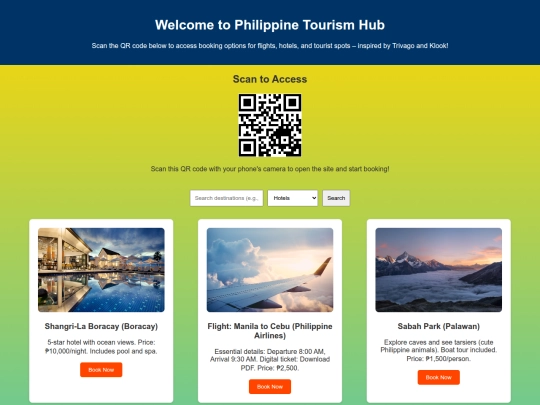Select the Sabah Park (Palawan) title

tap(438, 326)
